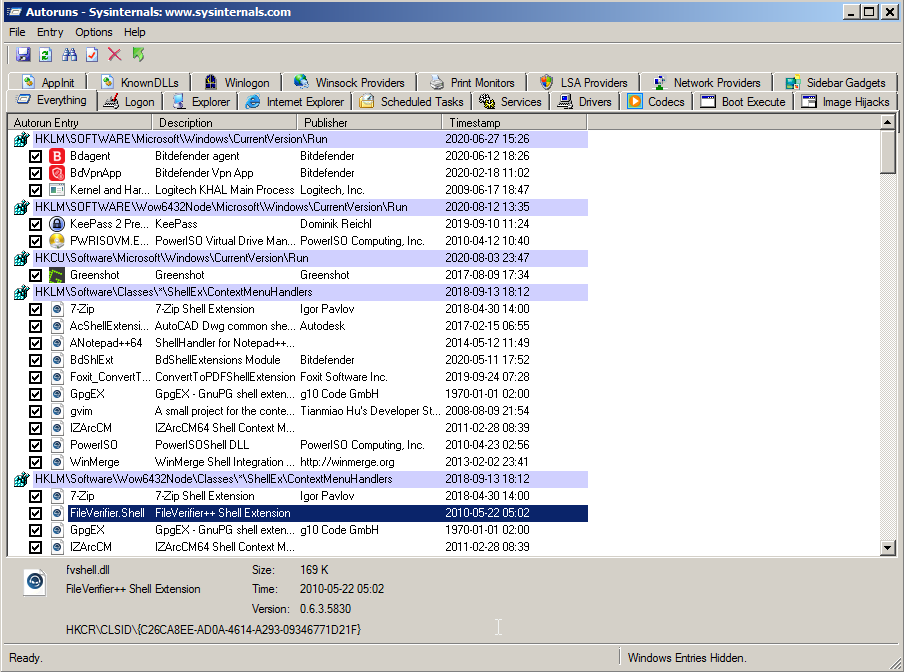Switch to the KnownDLLs tab
The height and width of the screenshot is (672, 904).
coord(140,82)
